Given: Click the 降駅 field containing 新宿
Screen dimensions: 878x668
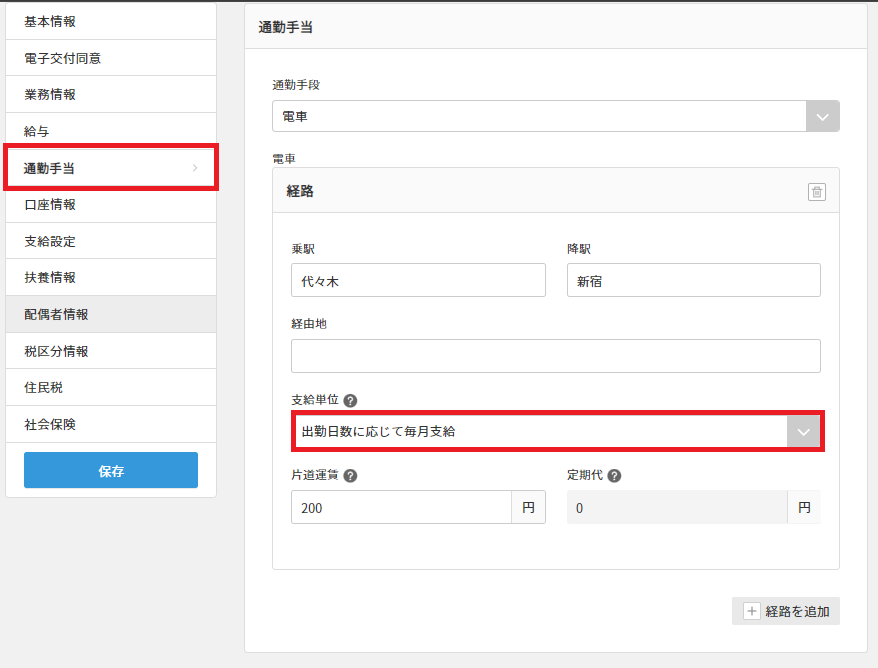Looking at the screenshot, I should 694,281.
